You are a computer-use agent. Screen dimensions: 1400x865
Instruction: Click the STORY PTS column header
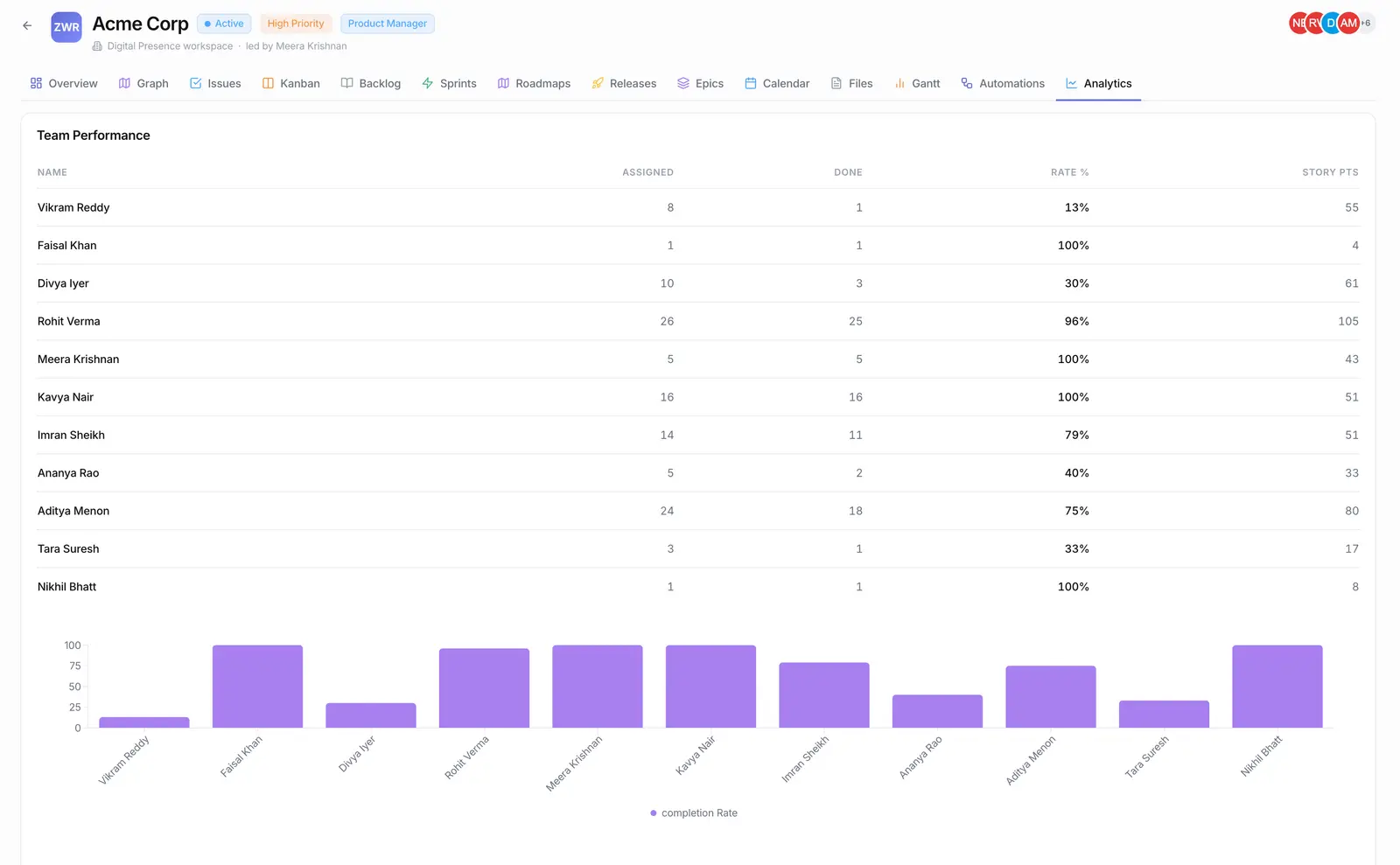[x=1330, y=172]
